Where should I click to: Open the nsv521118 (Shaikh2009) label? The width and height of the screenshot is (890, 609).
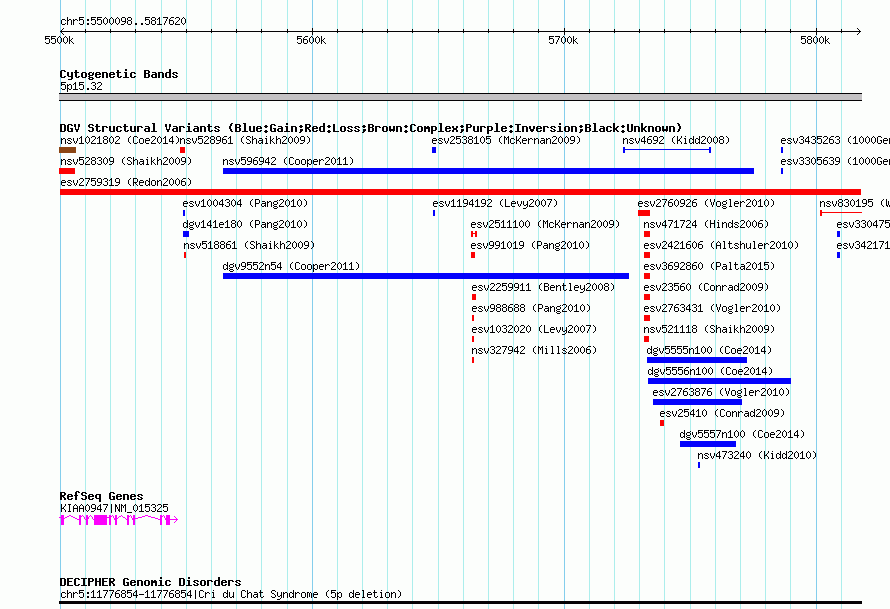click(709, 329)
